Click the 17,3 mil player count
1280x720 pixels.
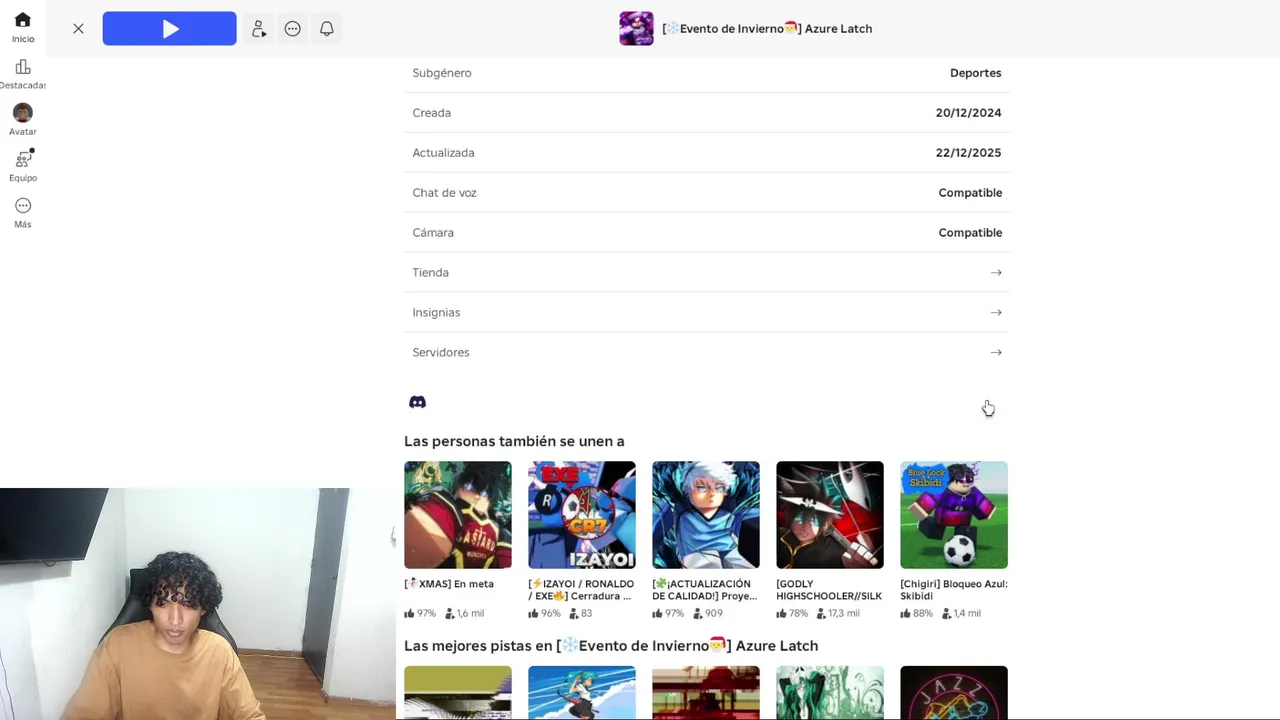(838, 613)
